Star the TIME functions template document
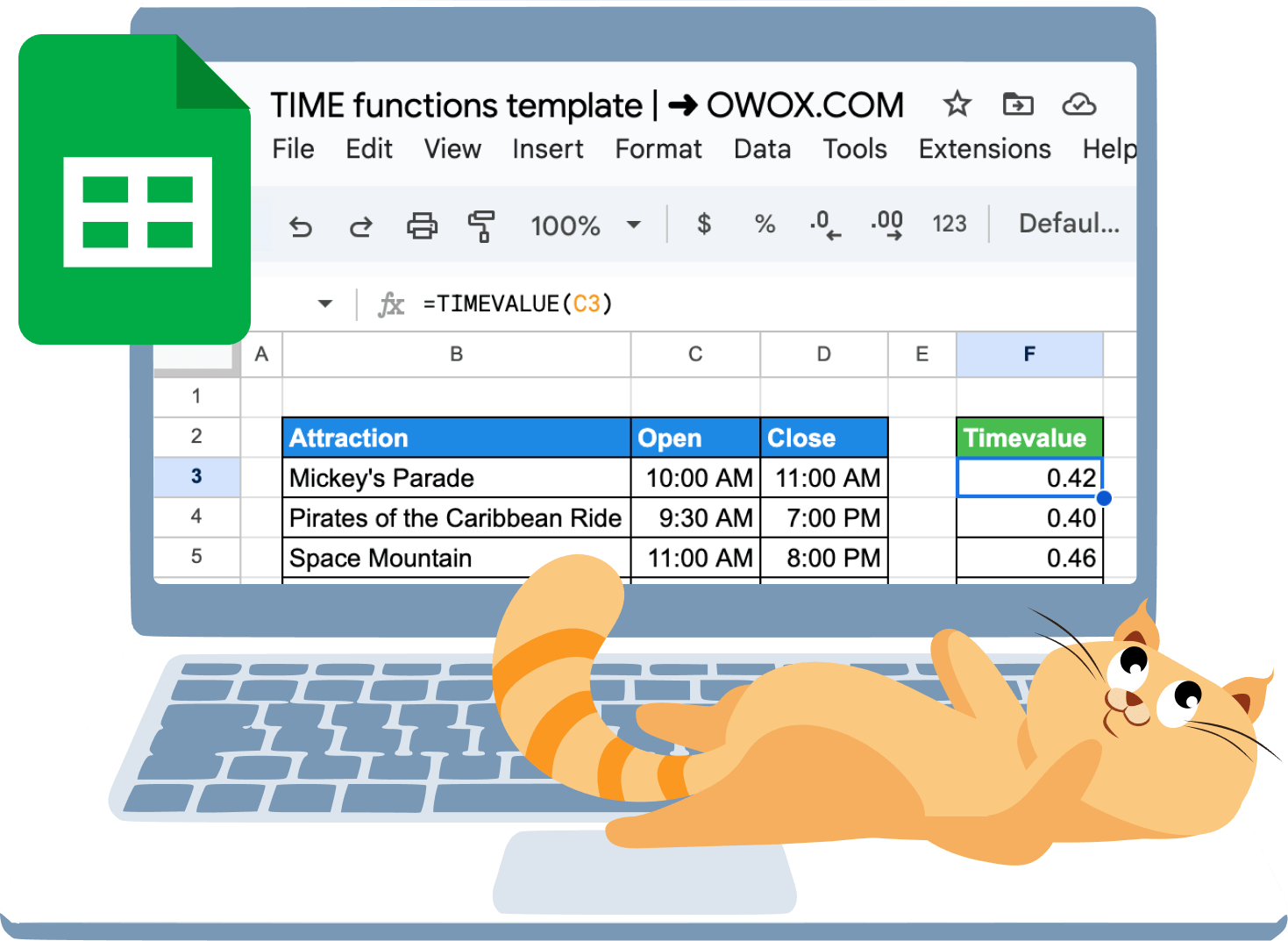Viewport: 1288px width, 941px height. pyautogui.click(x=957, y=104)
